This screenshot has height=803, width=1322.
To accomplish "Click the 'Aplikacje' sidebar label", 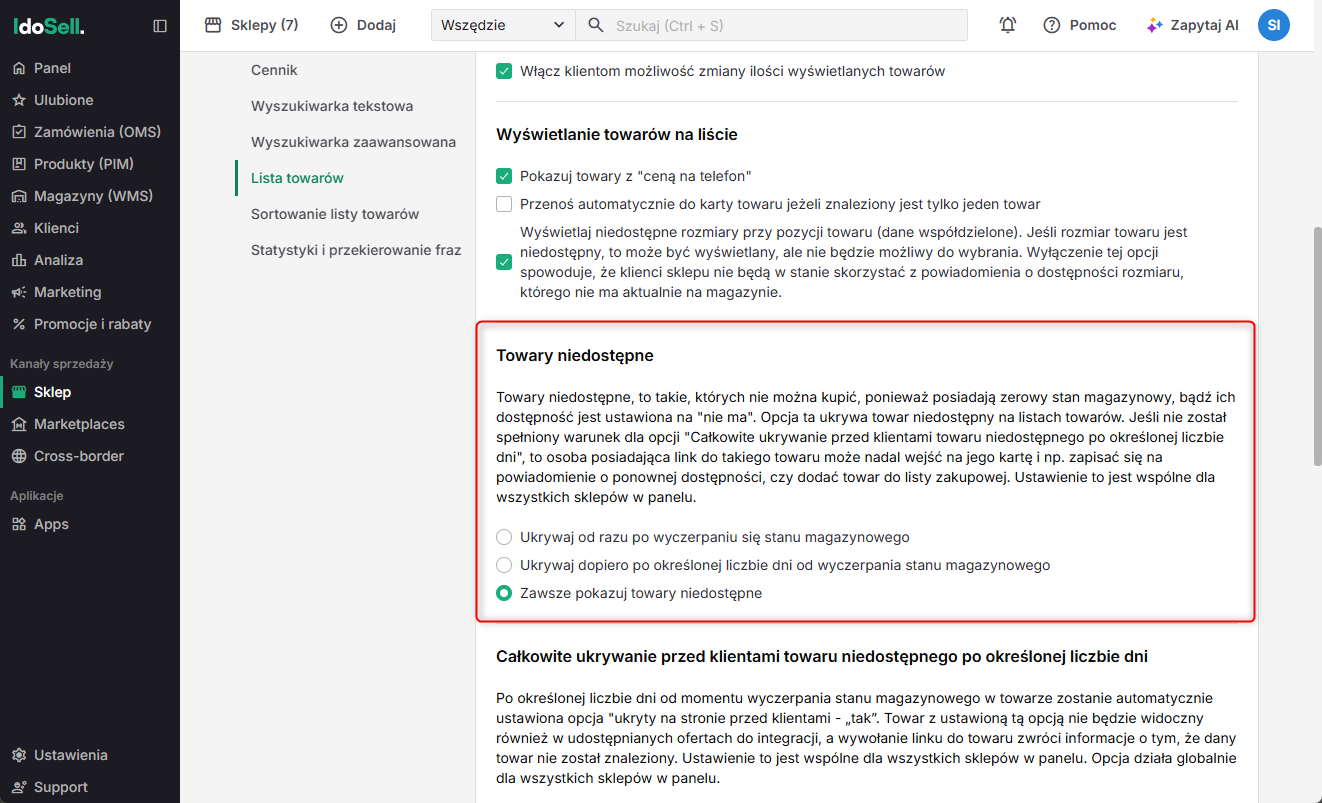I will 37,495.
